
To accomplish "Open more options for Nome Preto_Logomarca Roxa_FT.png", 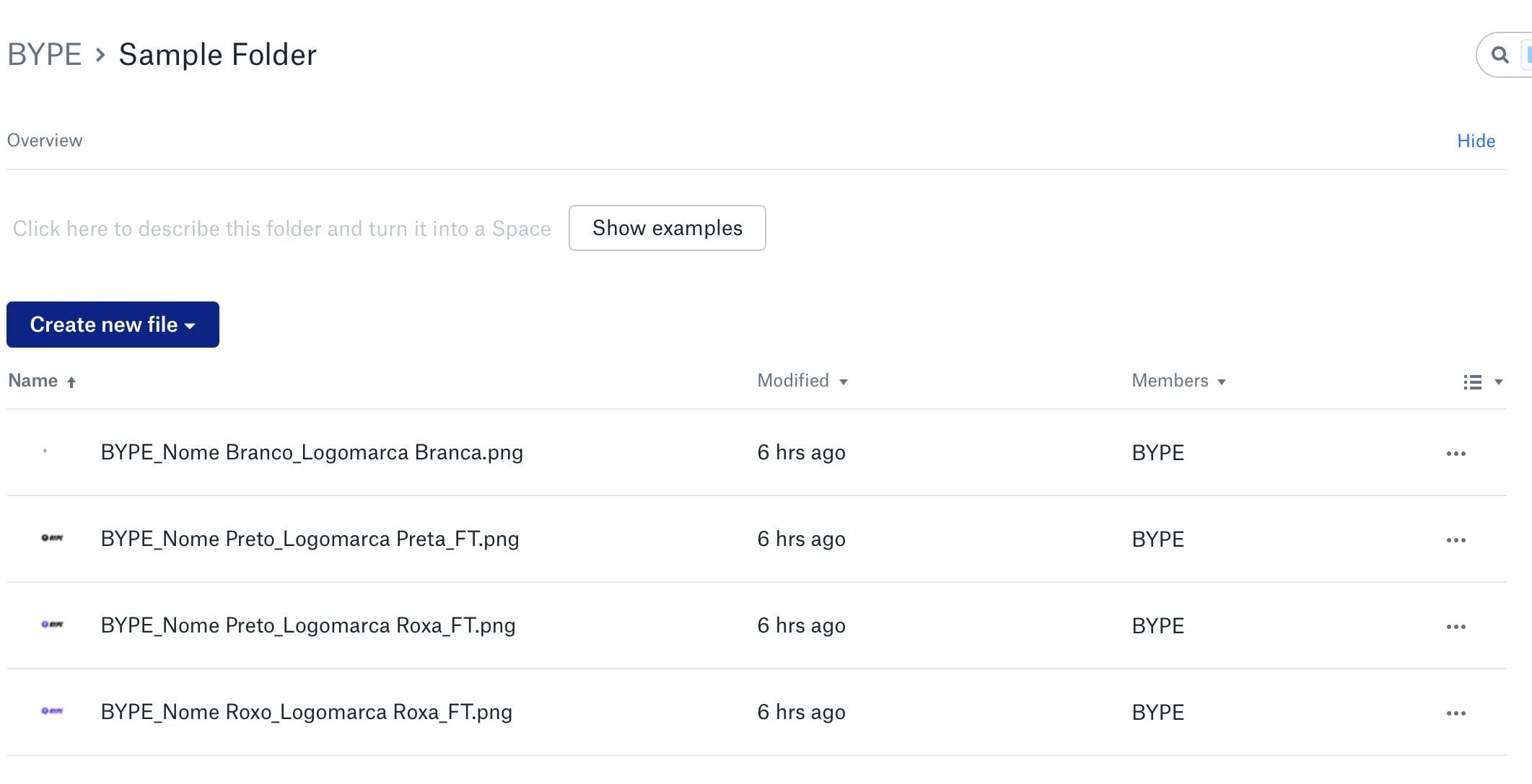I will click(1456, 627).
